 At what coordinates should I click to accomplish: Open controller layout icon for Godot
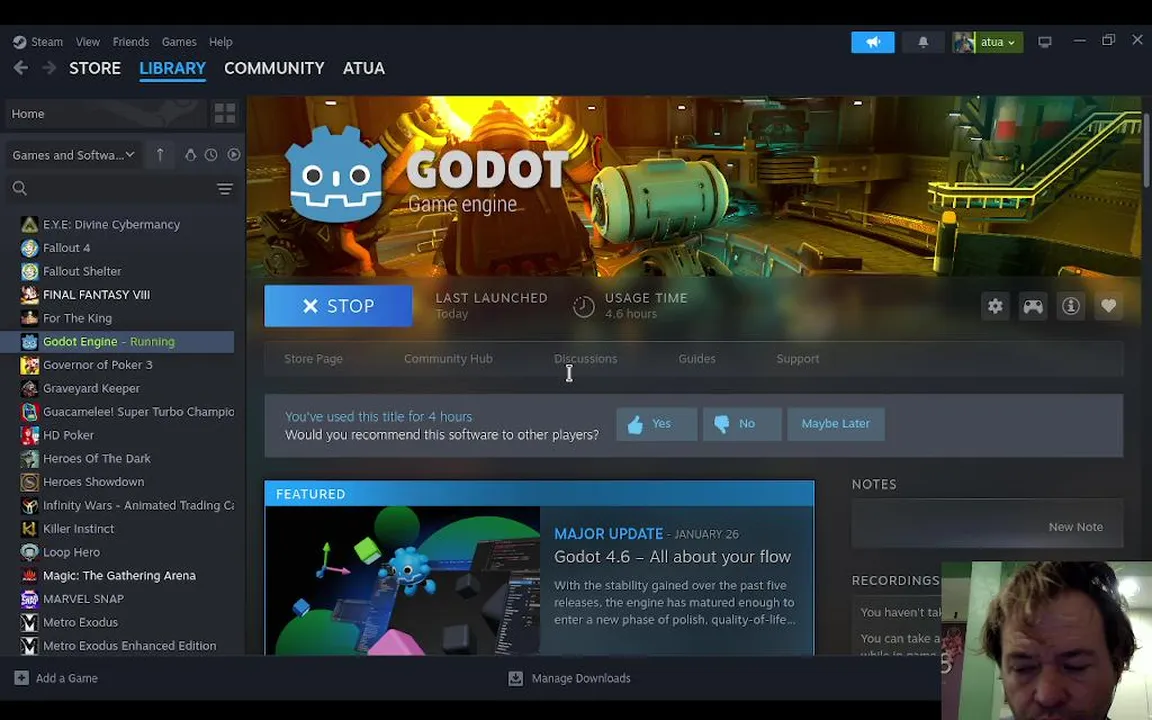point(1033,306)
